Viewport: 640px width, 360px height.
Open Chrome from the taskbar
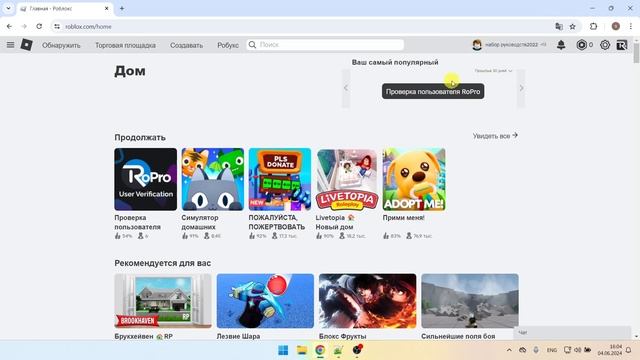[x=320, y=350]
